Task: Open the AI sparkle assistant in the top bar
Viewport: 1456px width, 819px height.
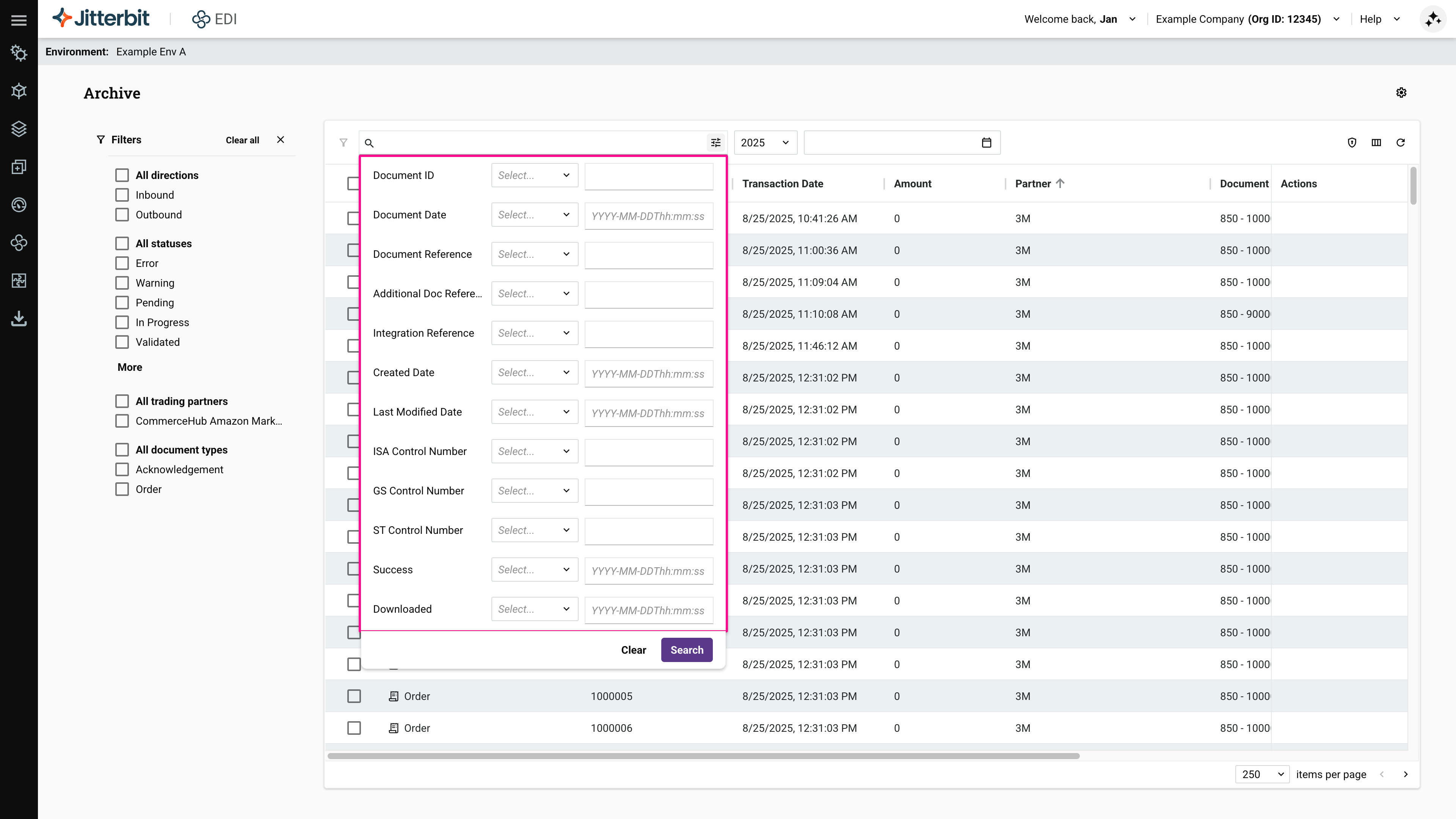Action: point(1433,19)
